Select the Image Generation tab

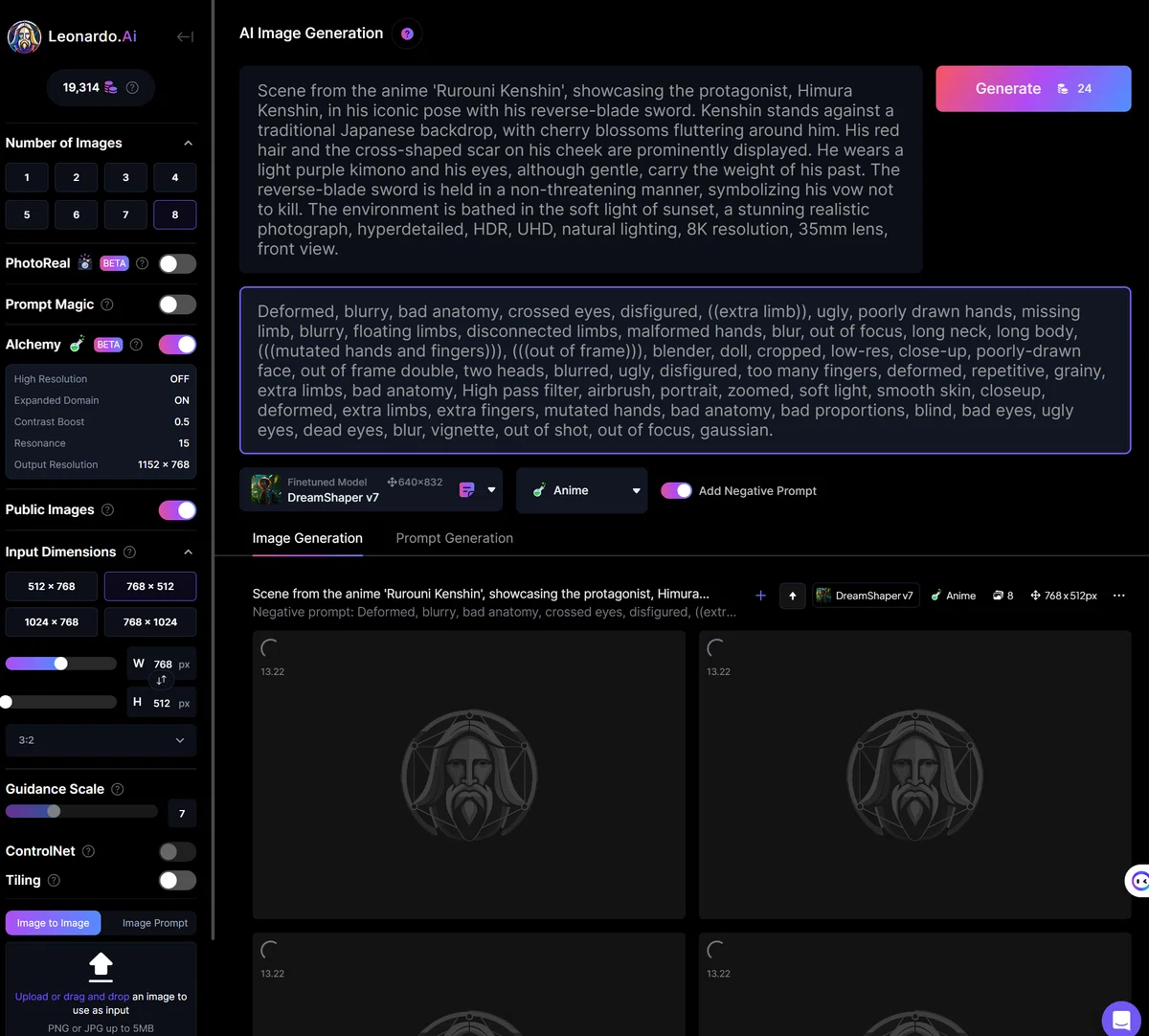click(307, 538)
